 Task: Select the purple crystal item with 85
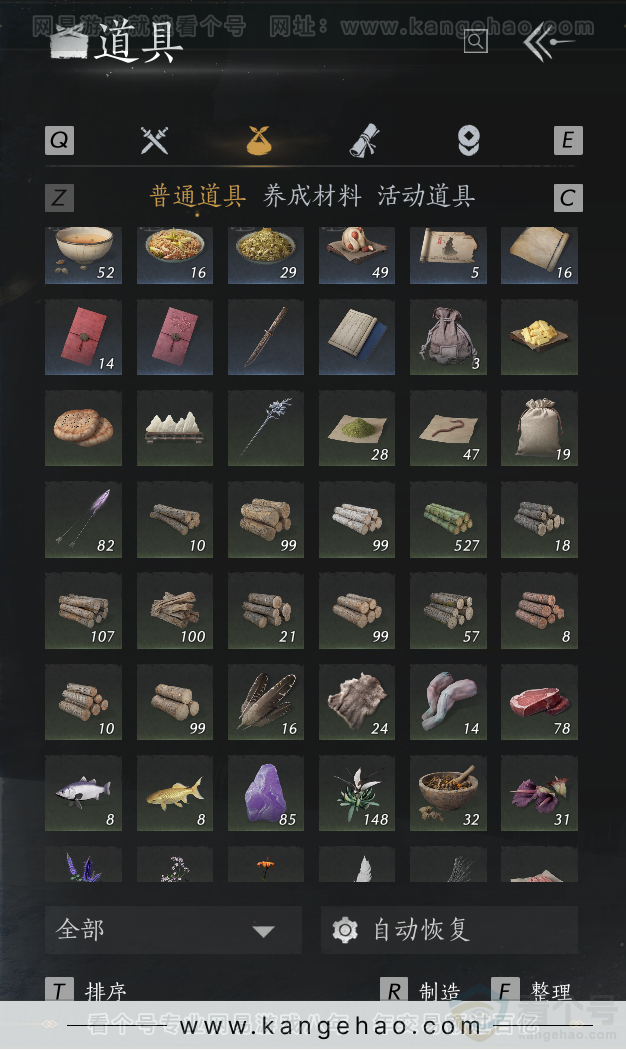coord(266,794)
